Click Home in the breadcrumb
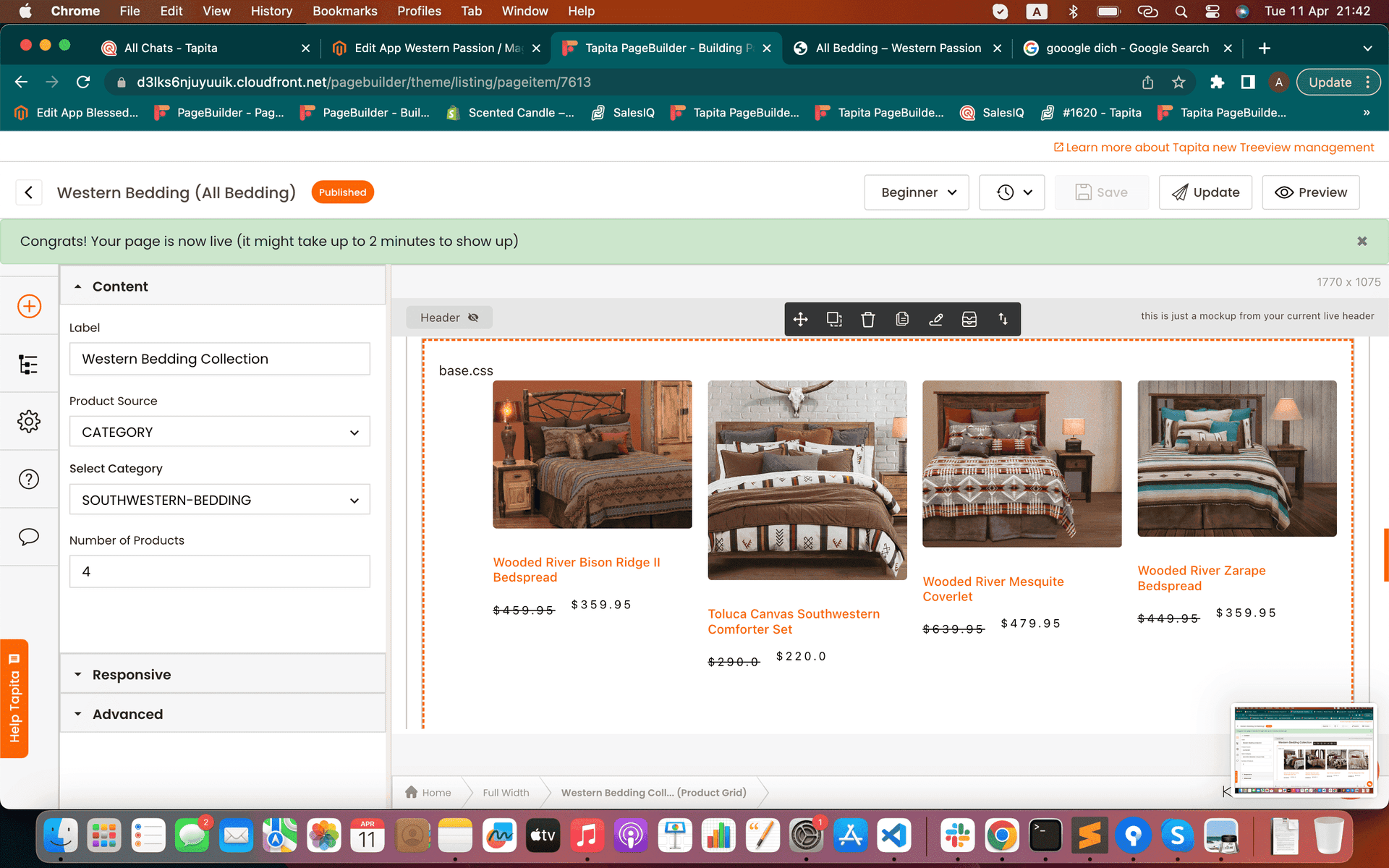The width and height of the screenshot is (1389, 868). (x=428, y=793)
